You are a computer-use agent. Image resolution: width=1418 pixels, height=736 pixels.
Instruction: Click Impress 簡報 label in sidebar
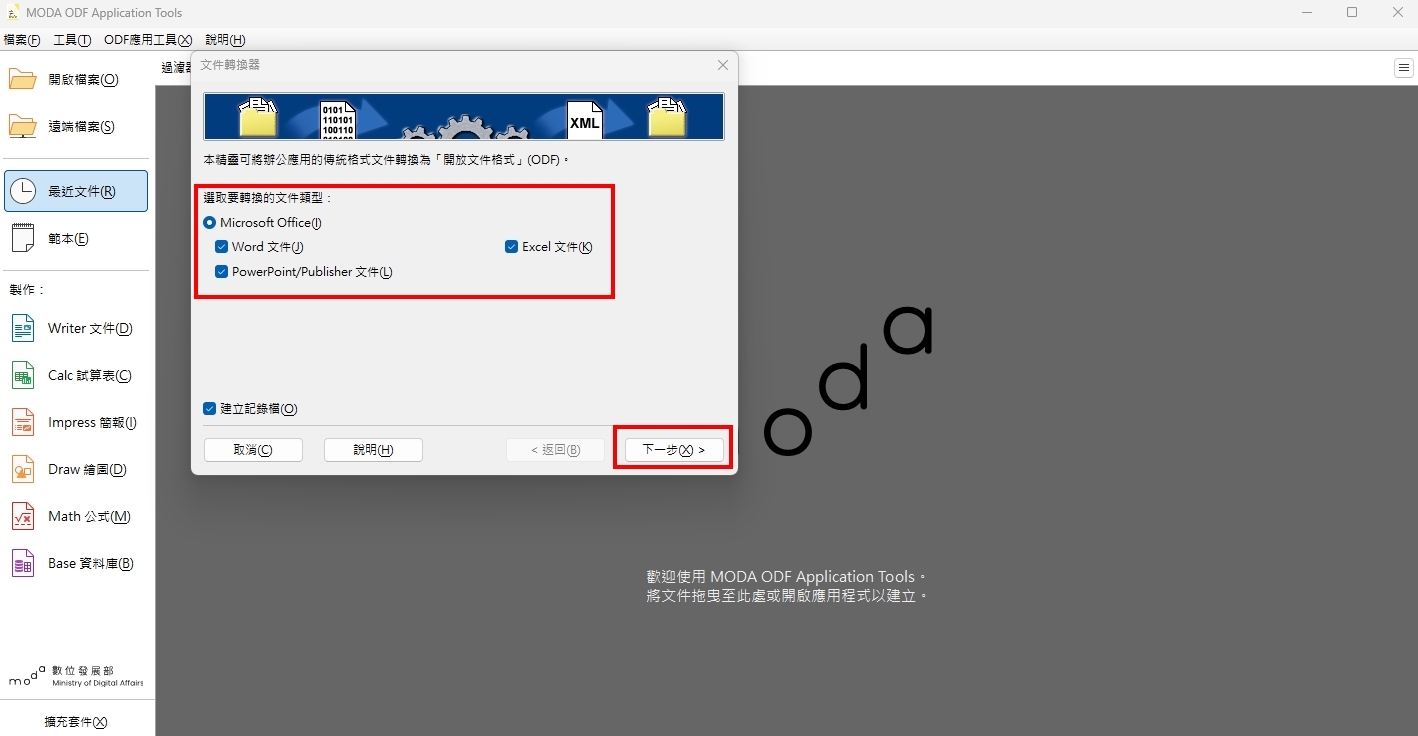point(92,423)
